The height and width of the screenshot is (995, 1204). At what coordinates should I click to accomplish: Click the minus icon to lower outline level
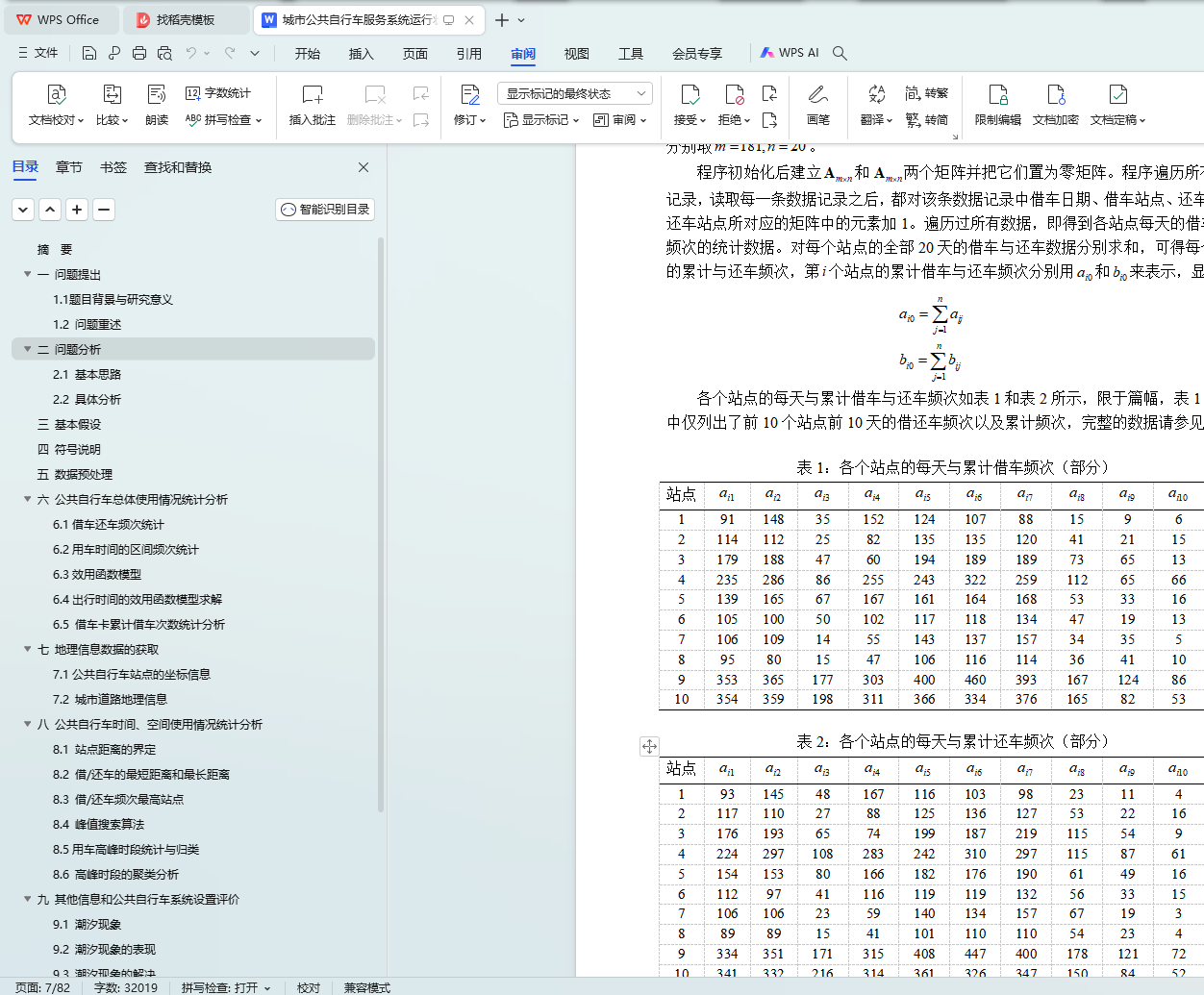pos(104,209)
